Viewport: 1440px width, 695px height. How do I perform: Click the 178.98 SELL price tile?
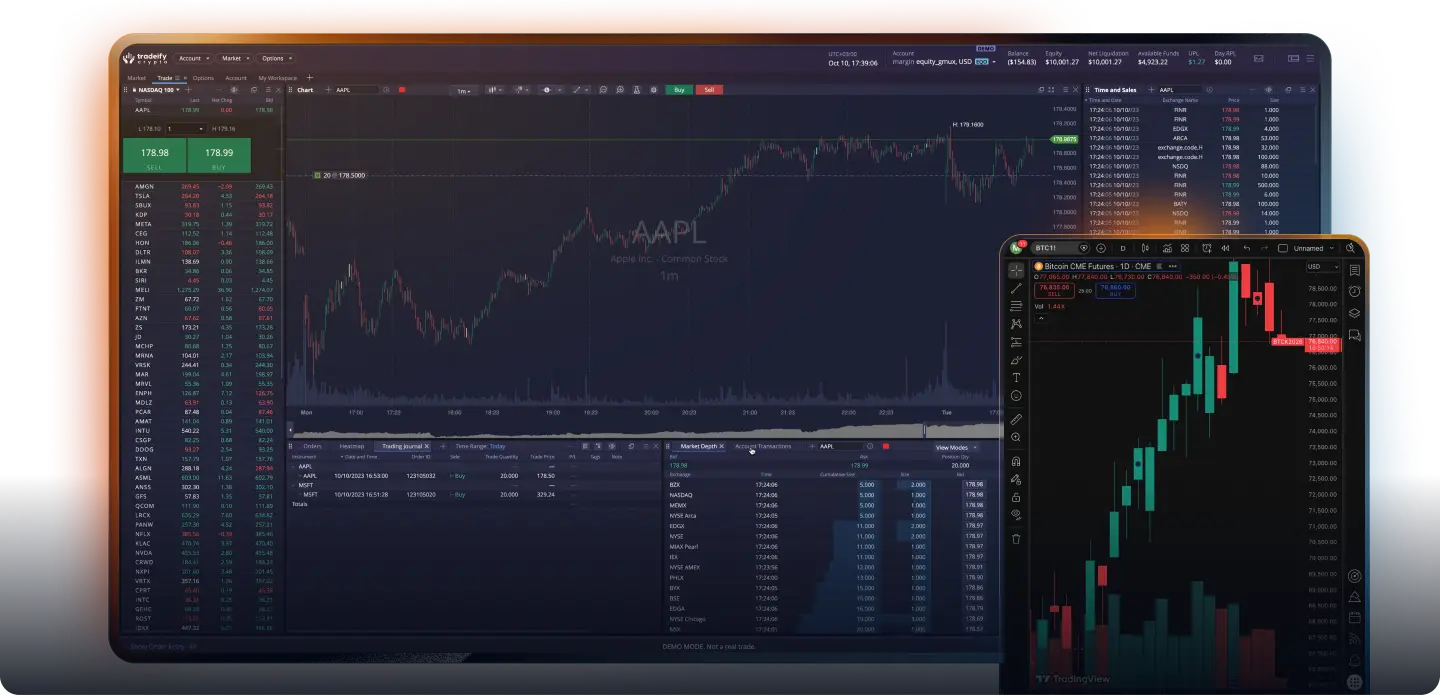point(154,156)
